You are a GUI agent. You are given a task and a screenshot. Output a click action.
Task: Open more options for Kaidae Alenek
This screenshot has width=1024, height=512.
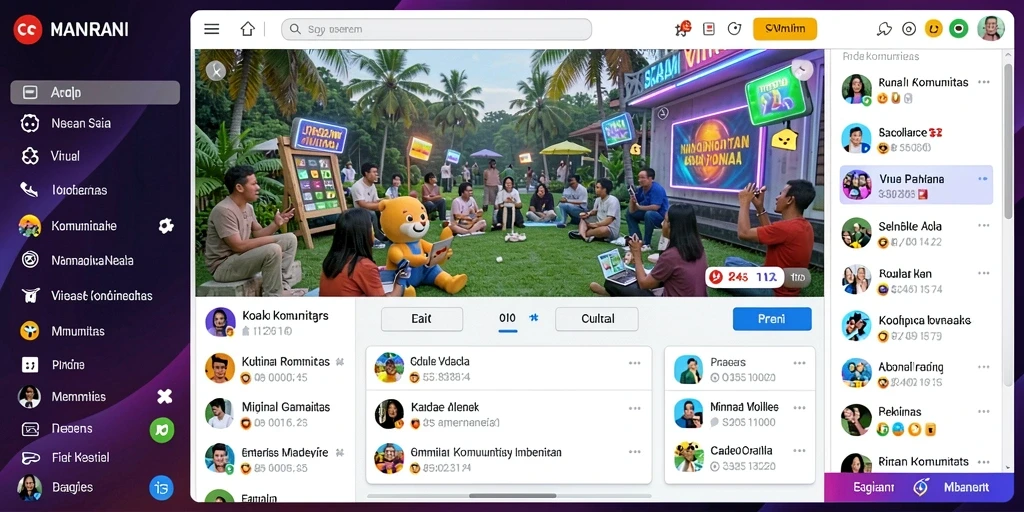634,408
